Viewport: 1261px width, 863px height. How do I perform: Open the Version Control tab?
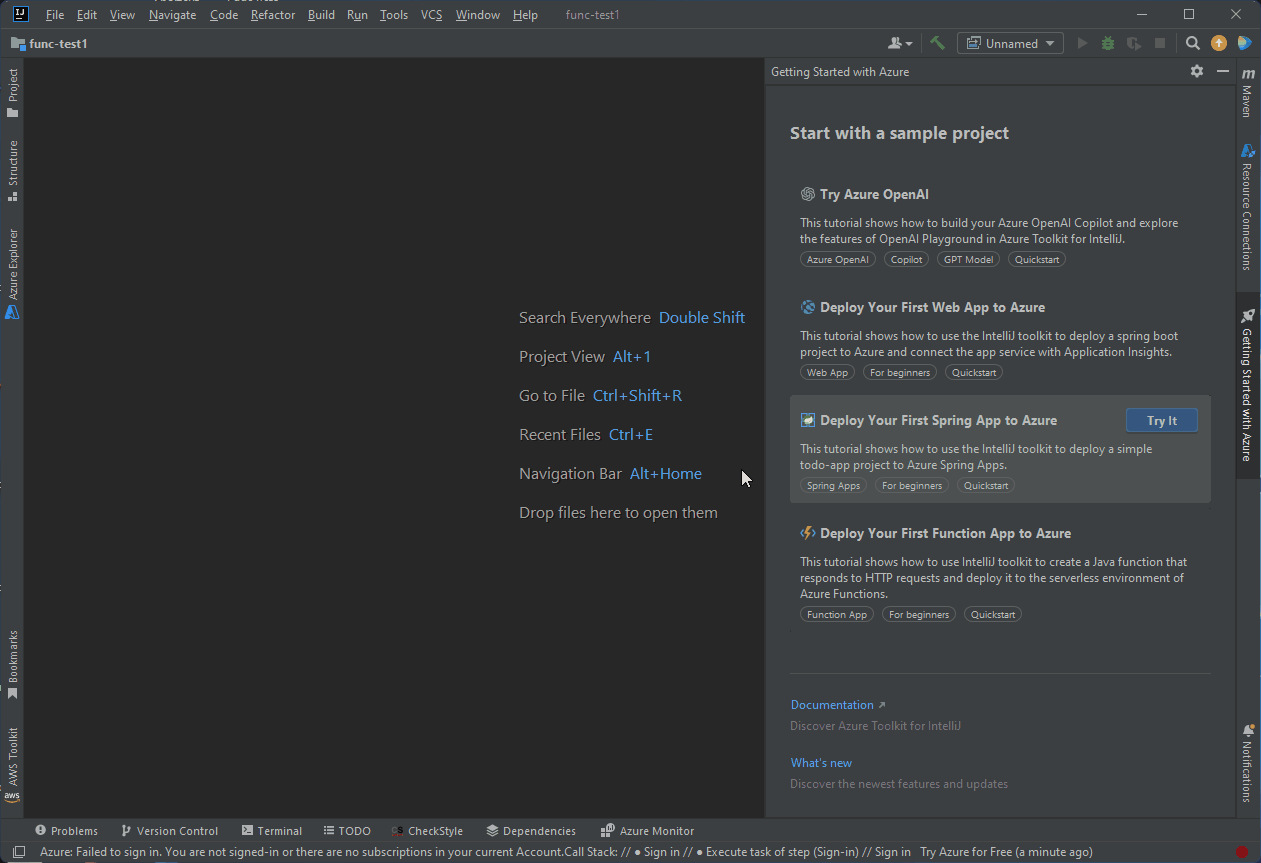(x=169, y=831)
